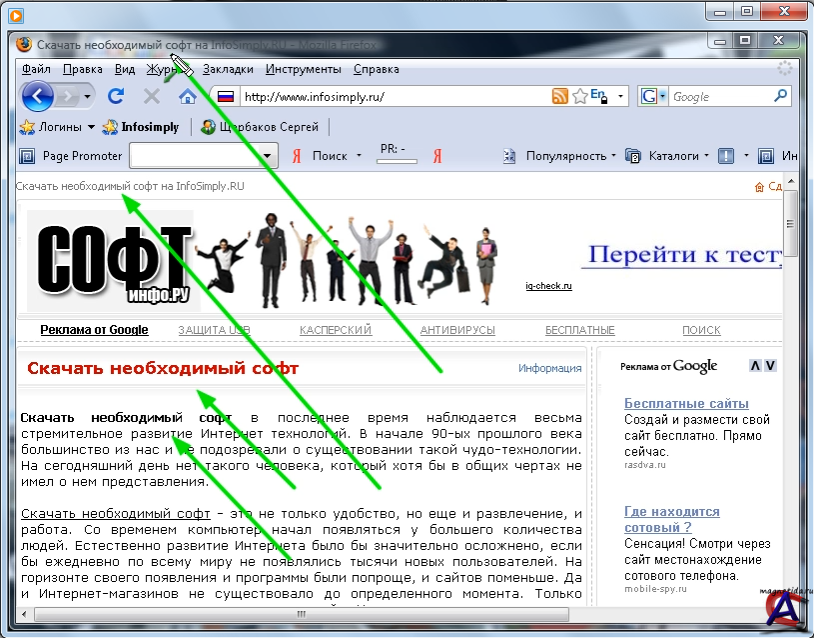Open the Логины bookmarks dropdown

click(91, 127)
